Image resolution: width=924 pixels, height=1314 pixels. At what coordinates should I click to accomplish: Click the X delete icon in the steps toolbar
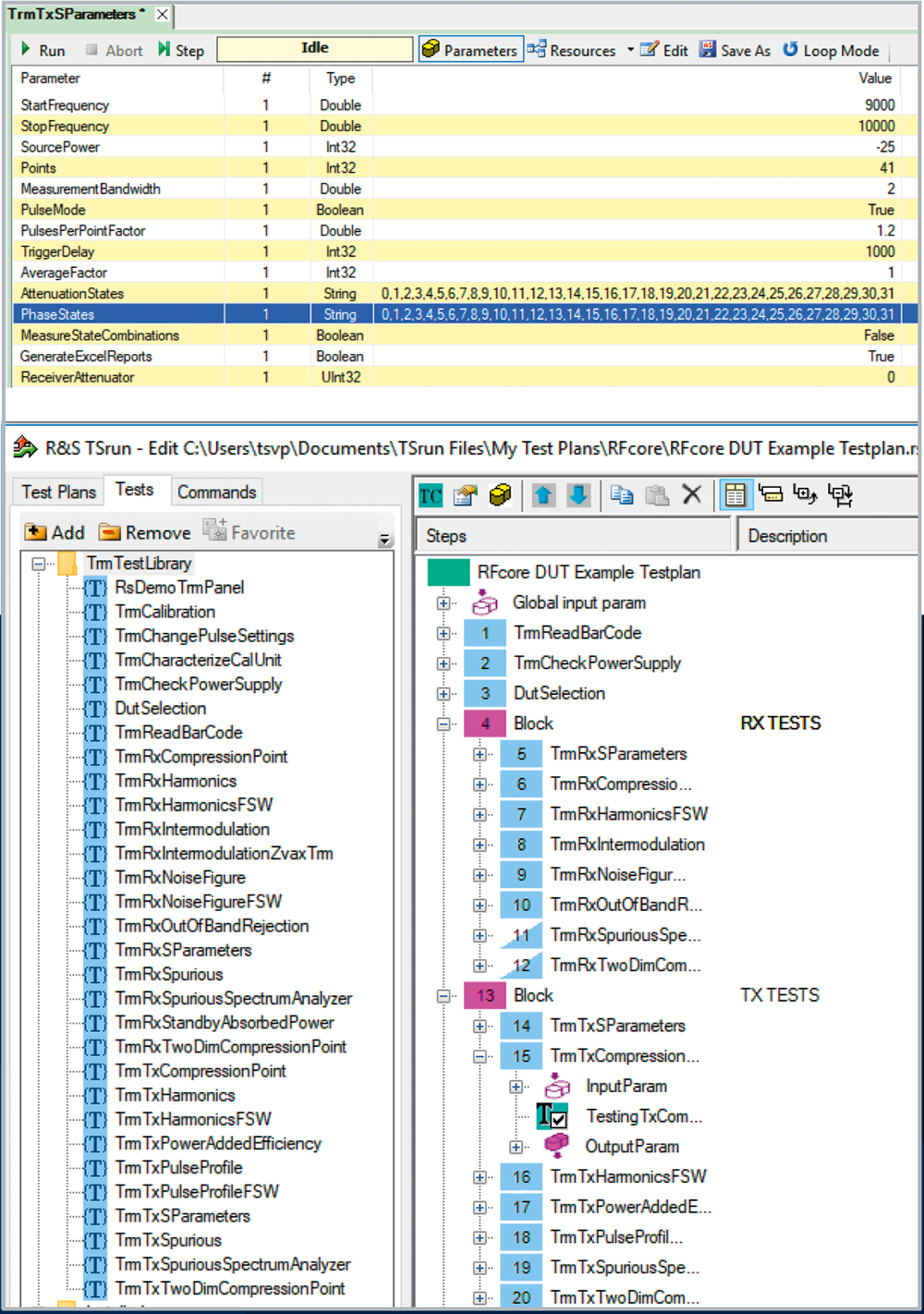pyautogui.click(x=691, y=495)
